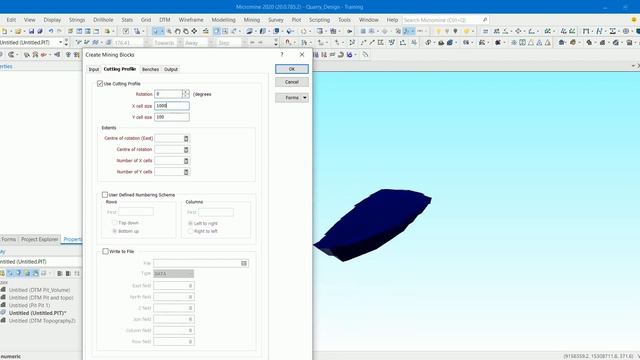
Task: Click the dark light bulb icon
Action: (456, 31)
